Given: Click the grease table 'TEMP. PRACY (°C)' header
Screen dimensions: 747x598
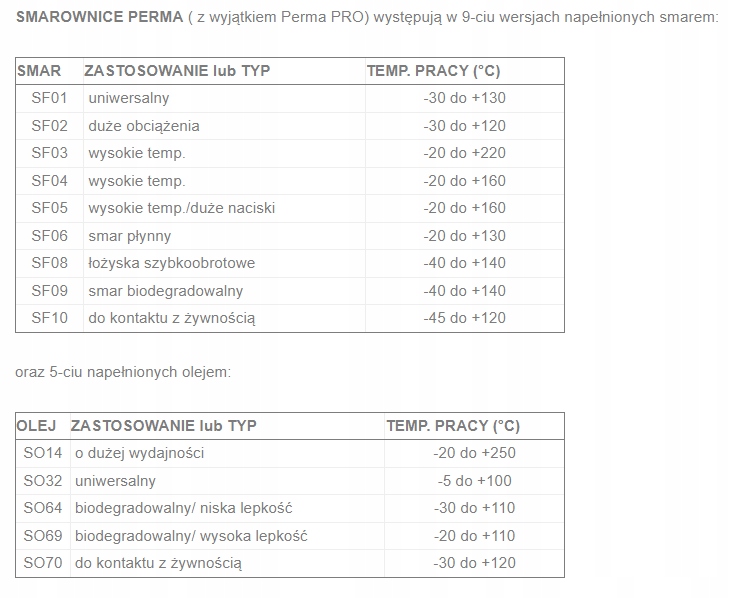Looking at the screenshot, I should (433, 71).
